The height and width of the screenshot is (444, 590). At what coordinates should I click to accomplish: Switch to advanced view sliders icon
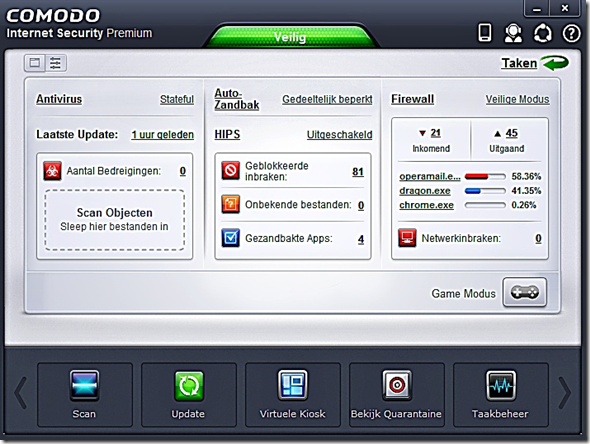[x=56, y=63]
